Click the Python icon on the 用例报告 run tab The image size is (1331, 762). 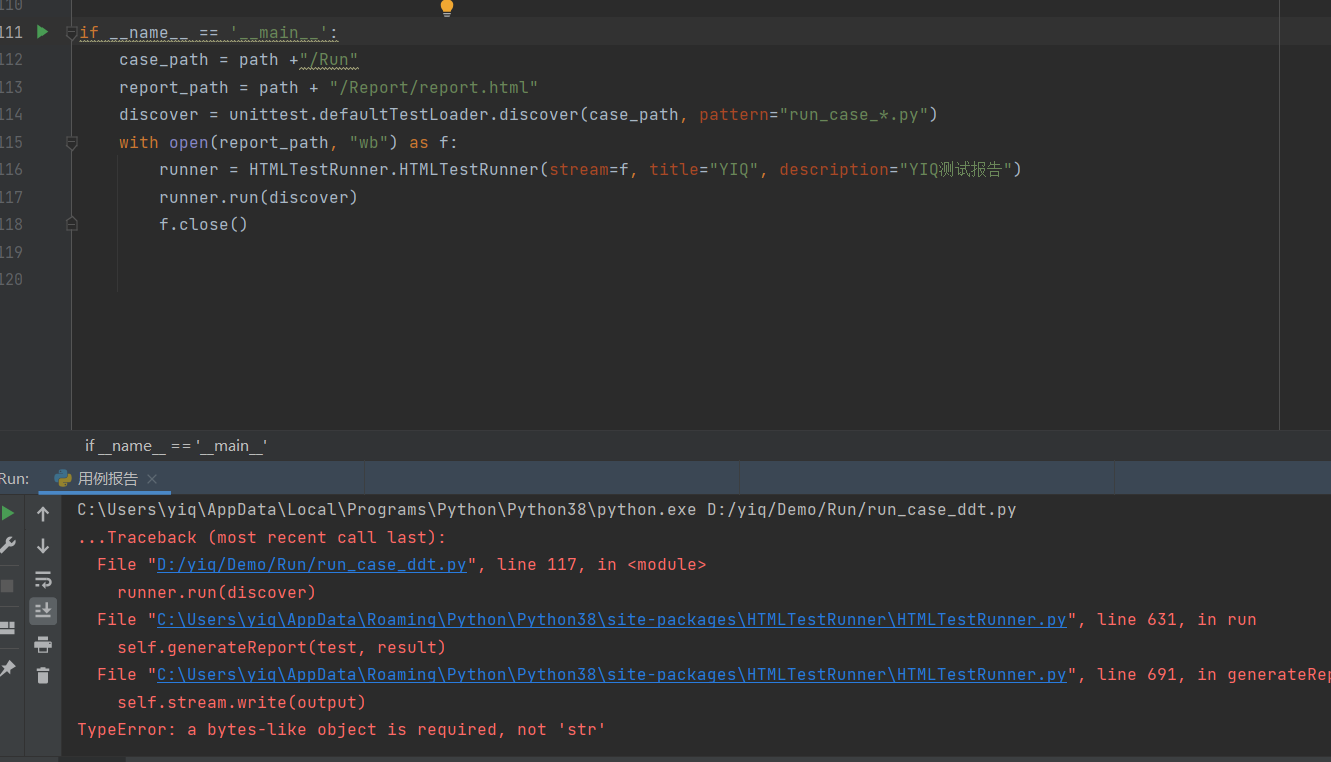63,479
